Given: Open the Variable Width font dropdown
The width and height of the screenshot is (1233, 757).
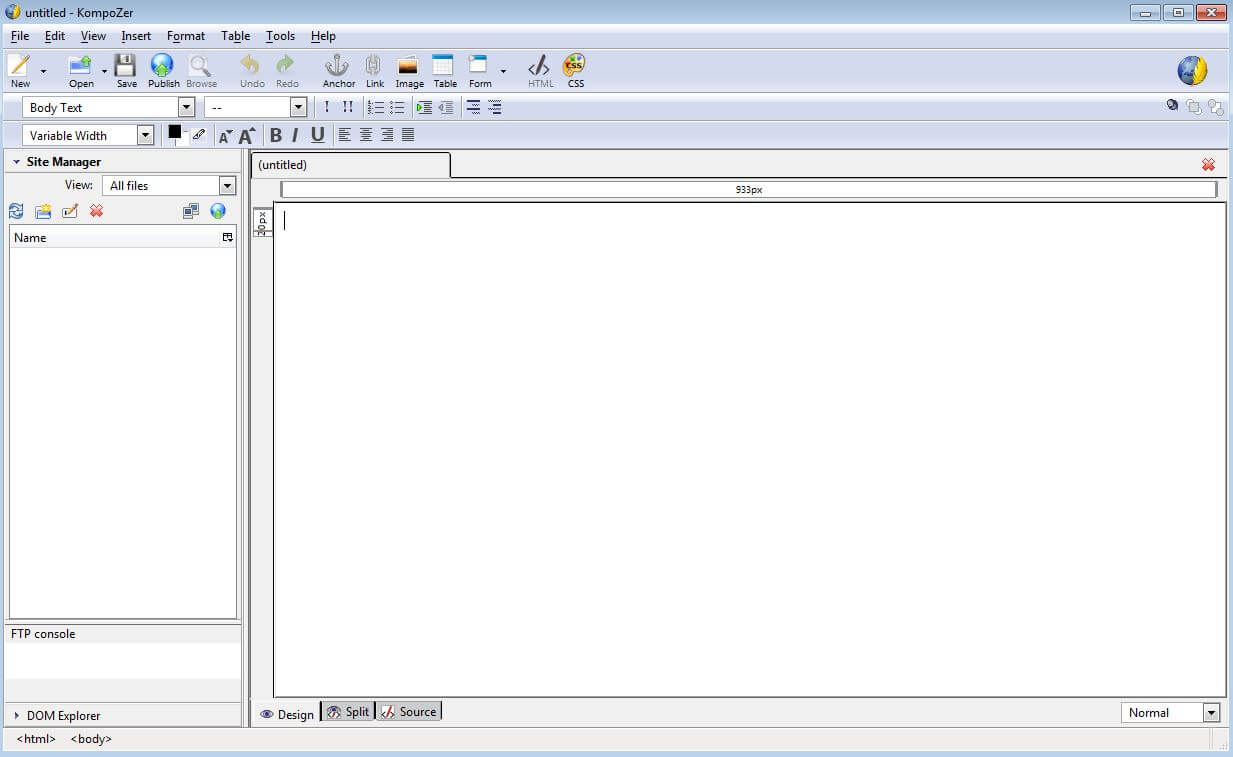Looking at the screenshot, I should [x=146, y=135].
